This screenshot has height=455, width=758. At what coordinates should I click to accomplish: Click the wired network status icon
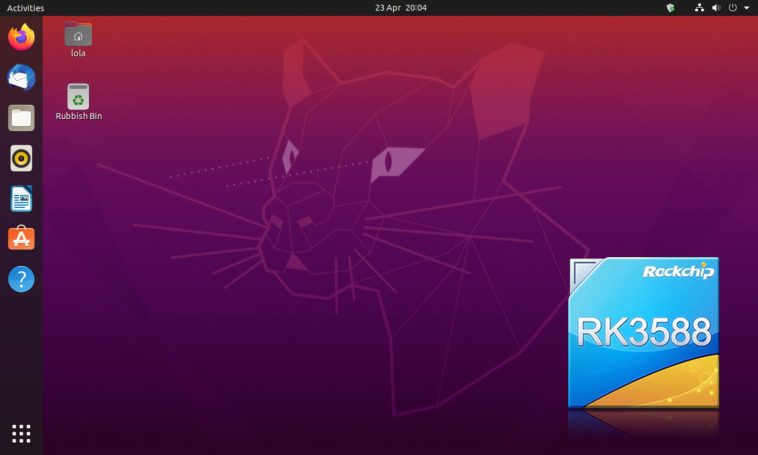tap(697, 8)
